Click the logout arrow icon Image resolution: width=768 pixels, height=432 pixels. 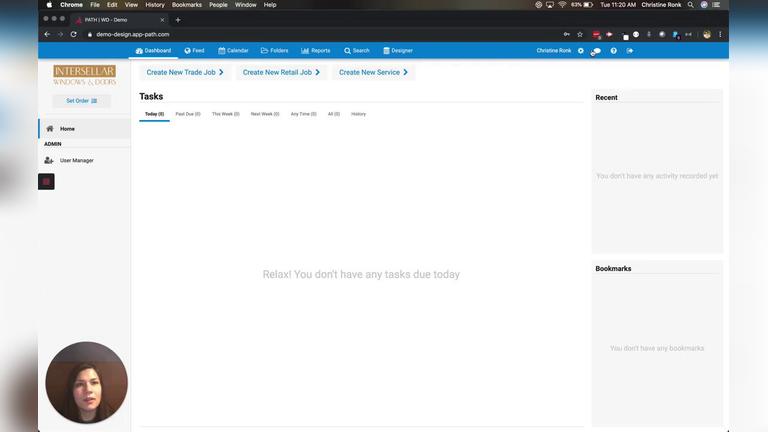(630, 50)
